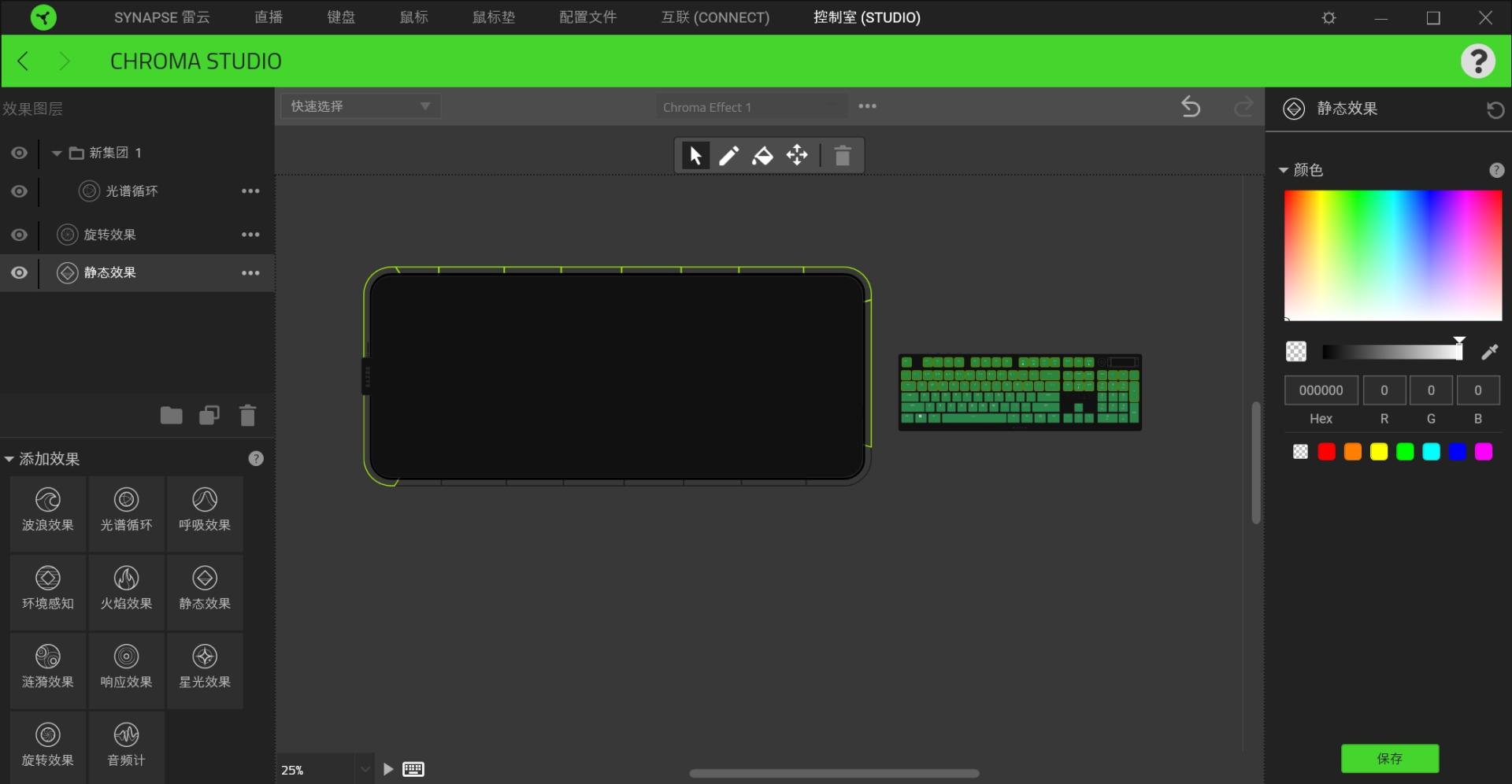Collapse the 添加效果 section
This screenshot has width=1512, height=784.
click(x=9, y=459)
